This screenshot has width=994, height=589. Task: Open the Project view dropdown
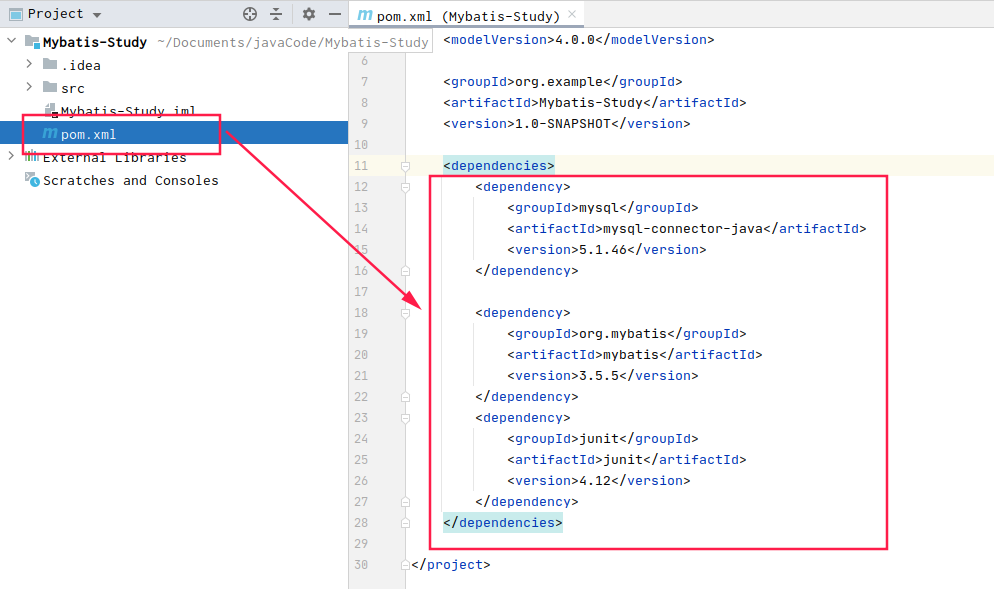(x=96, y=15)
